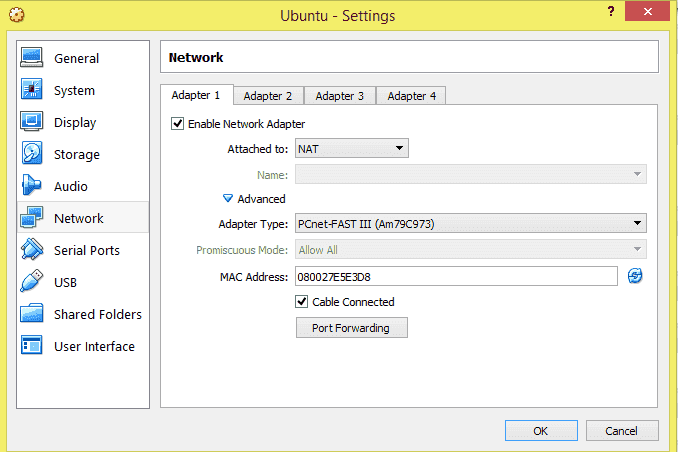The width and height of the screenshot is (678, 452).
Task: Select the USB label in the sidebar
Action: [x=65, y=282]
